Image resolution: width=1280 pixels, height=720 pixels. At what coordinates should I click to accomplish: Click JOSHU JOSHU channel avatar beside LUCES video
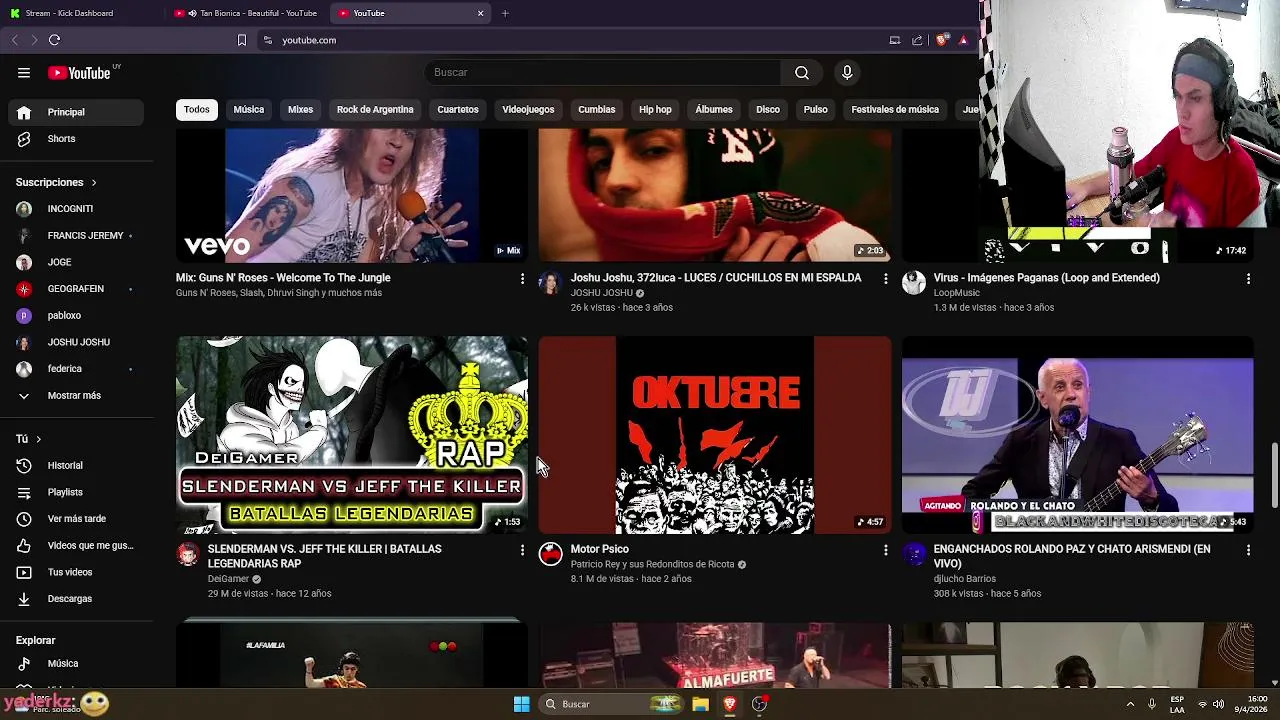coord(551,283)
